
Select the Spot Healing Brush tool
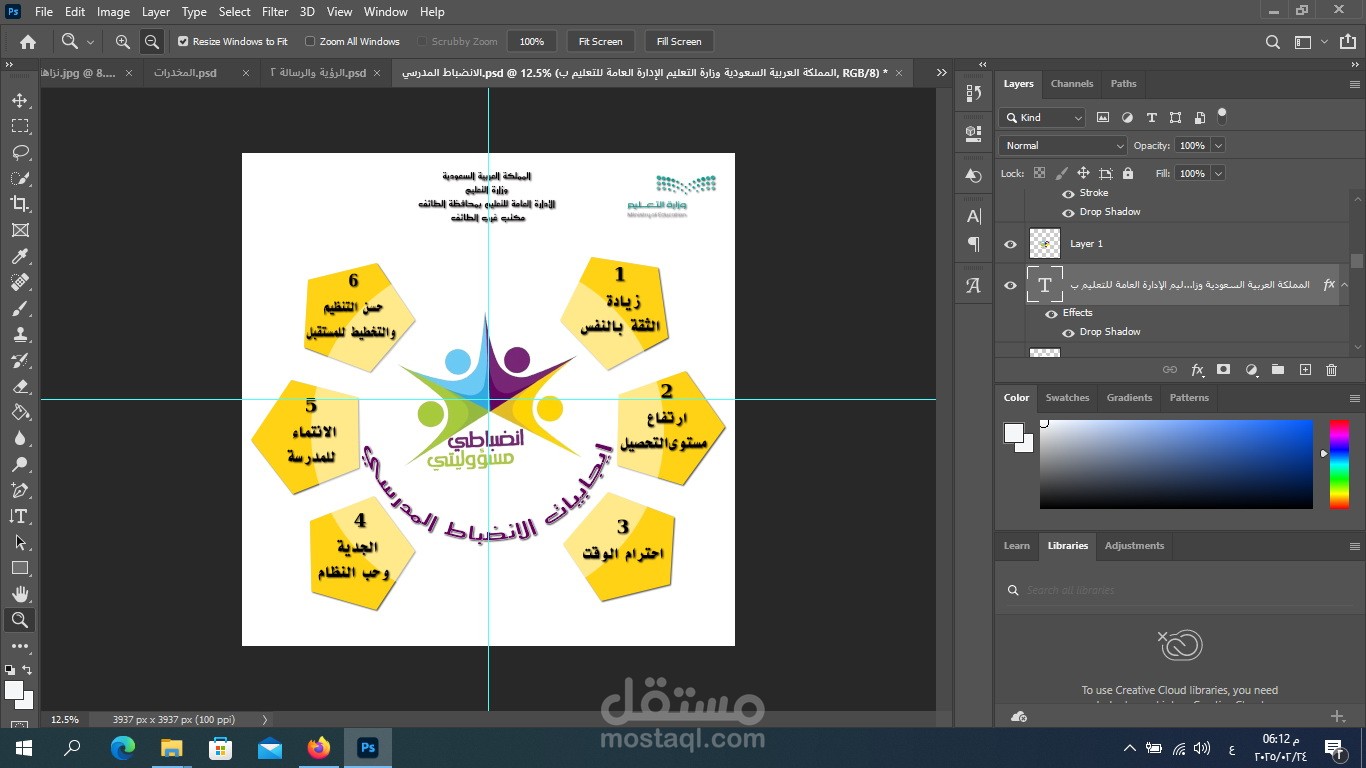coord(20,283)
